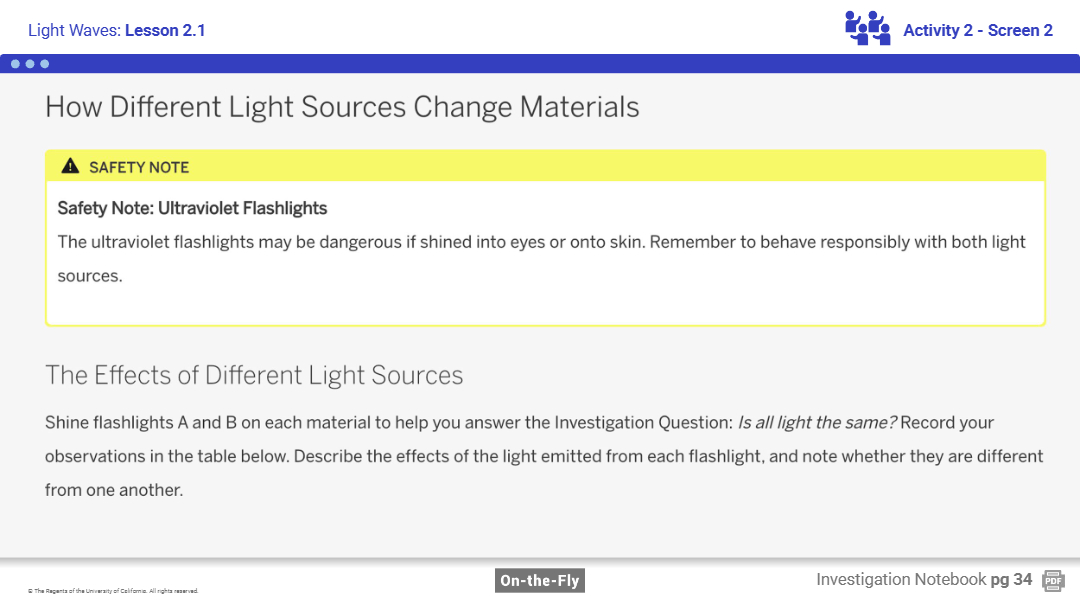Click the yellow SAFETY NOTE header bar
The image size is (1080, 607).
[x=545, y=167]
